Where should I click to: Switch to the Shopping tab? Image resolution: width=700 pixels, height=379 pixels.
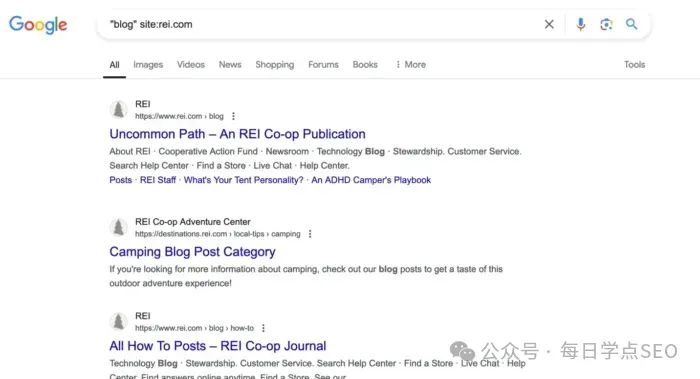(x=275, y=65)
